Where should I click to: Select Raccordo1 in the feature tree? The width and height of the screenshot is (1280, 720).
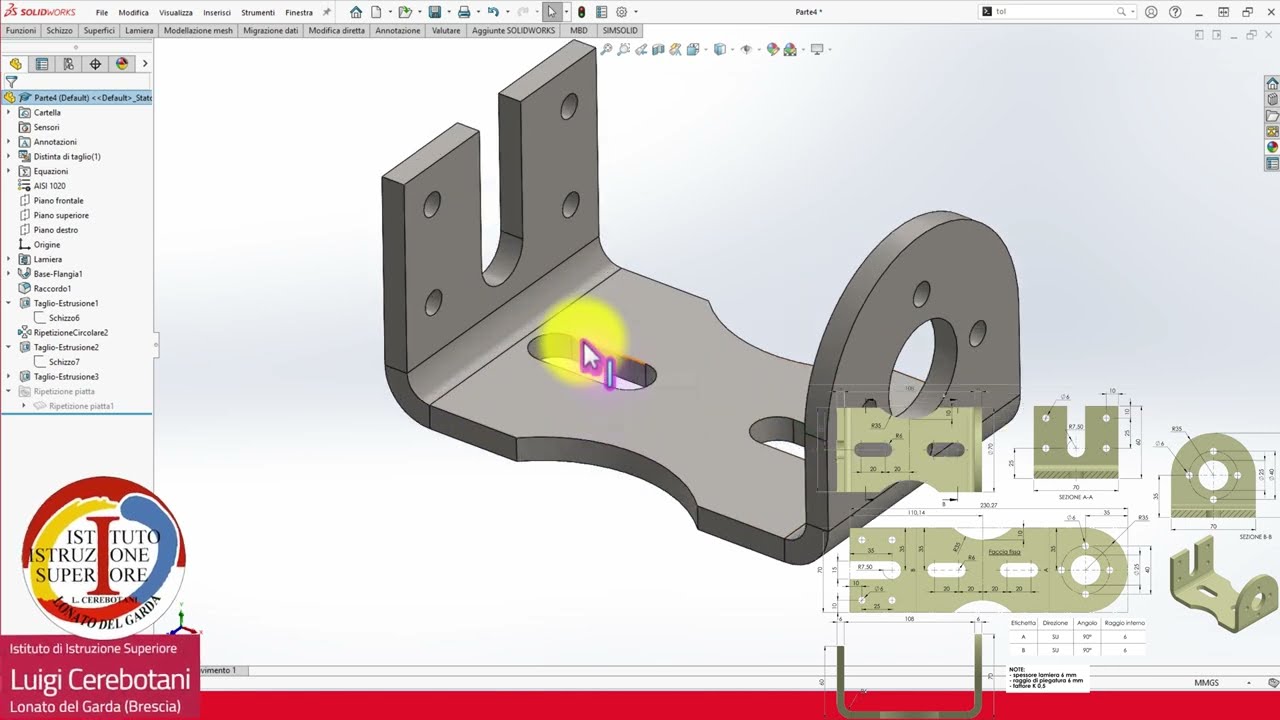52,289
